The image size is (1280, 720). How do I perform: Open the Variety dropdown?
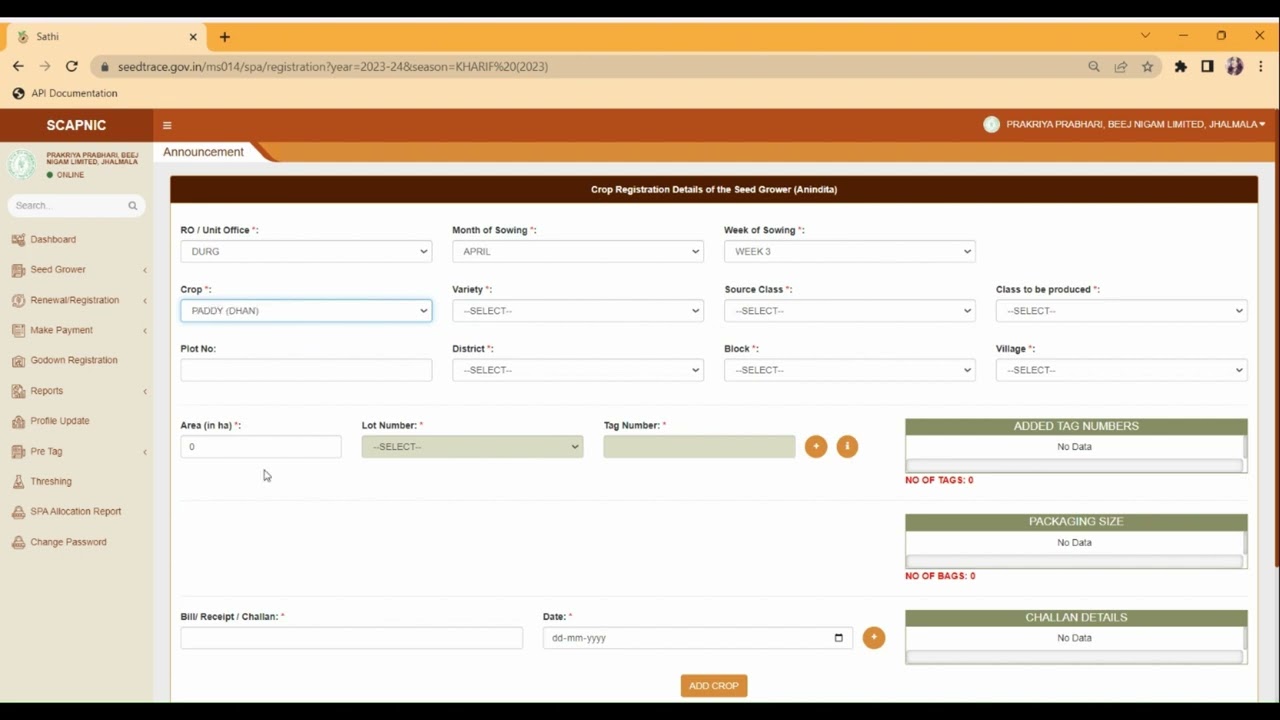(578, 310)
